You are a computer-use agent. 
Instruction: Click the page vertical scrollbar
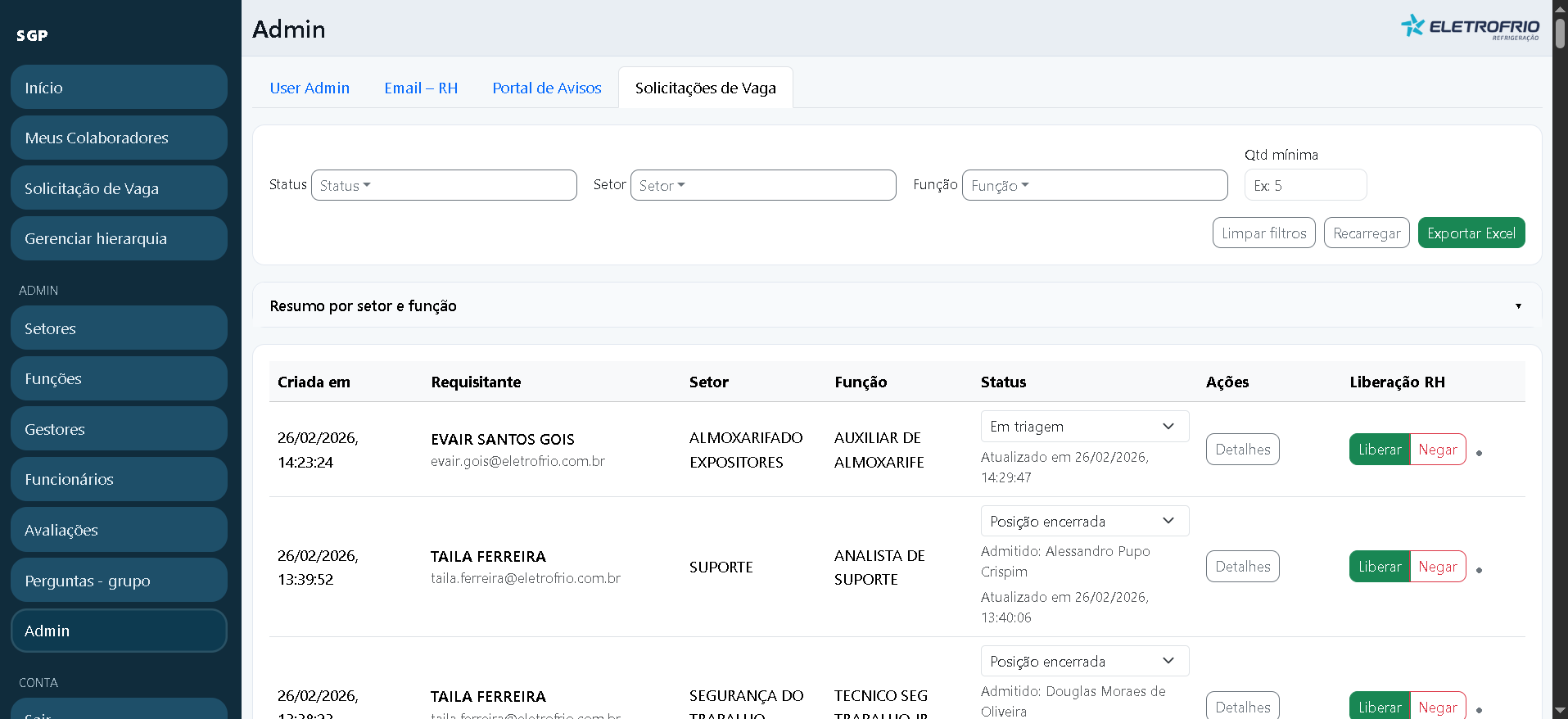(1560, 33)
